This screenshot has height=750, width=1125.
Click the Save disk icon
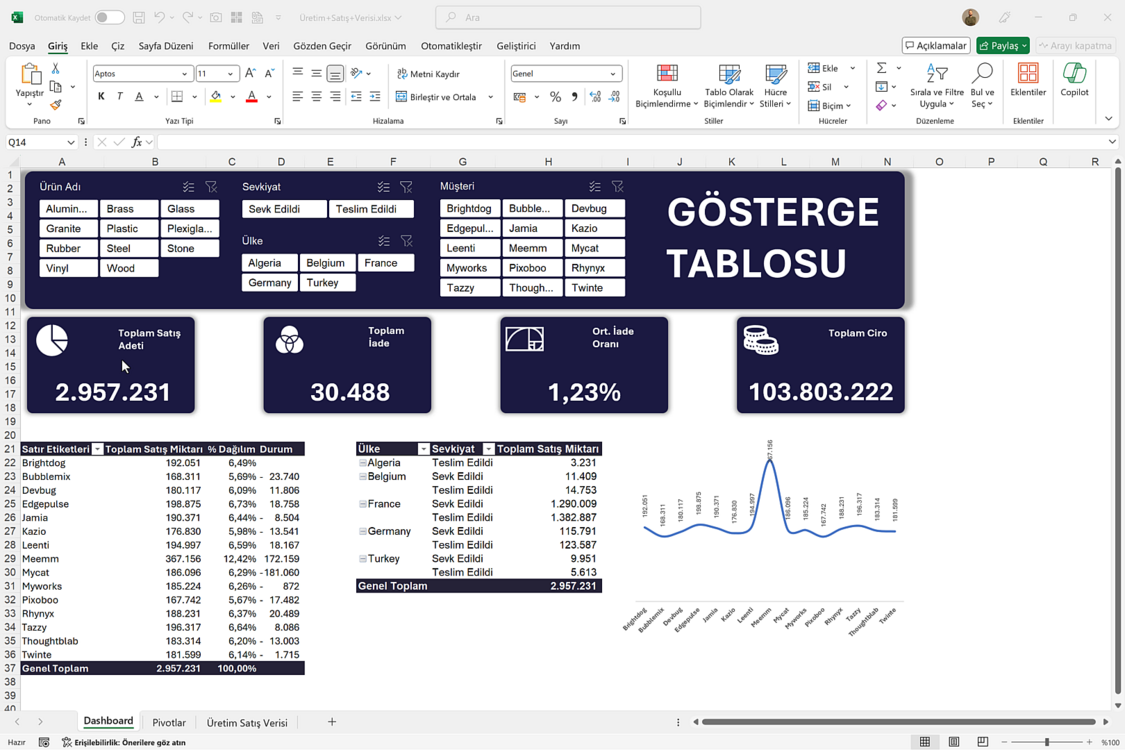(139, 17)
